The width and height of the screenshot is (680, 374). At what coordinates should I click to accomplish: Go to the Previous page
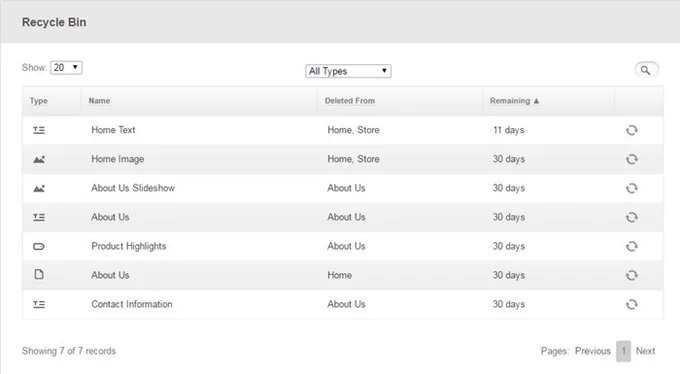[593, 351]
